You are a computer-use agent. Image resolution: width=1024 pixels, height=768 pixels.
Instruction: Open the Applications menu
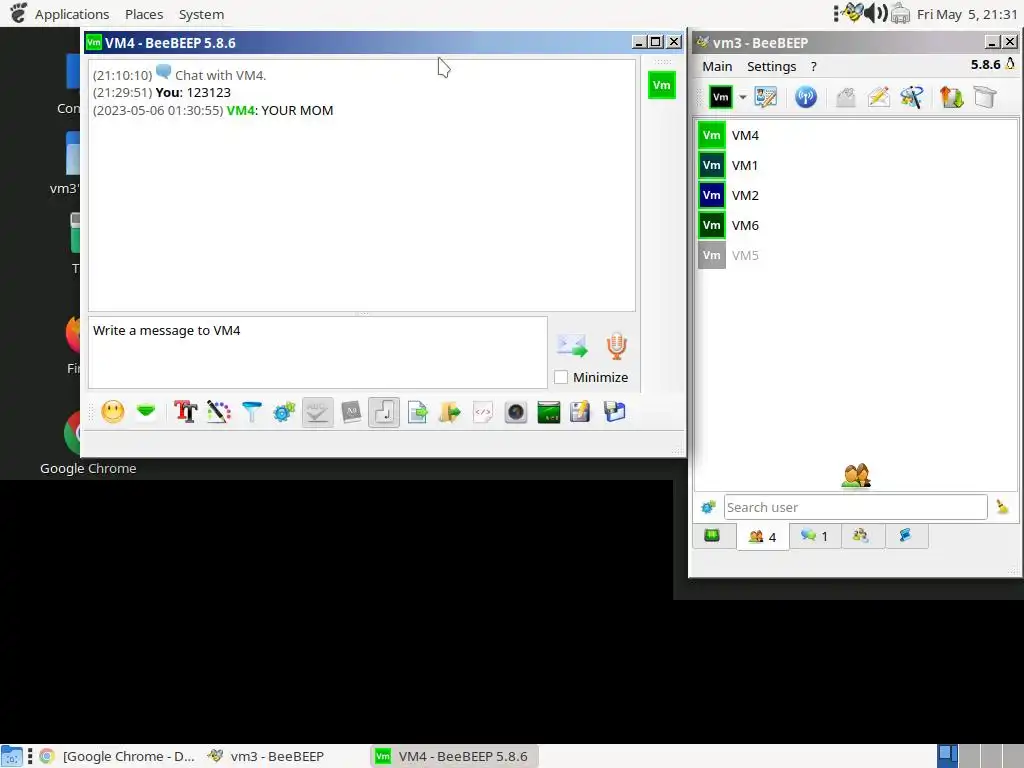(x=72, y=14)
